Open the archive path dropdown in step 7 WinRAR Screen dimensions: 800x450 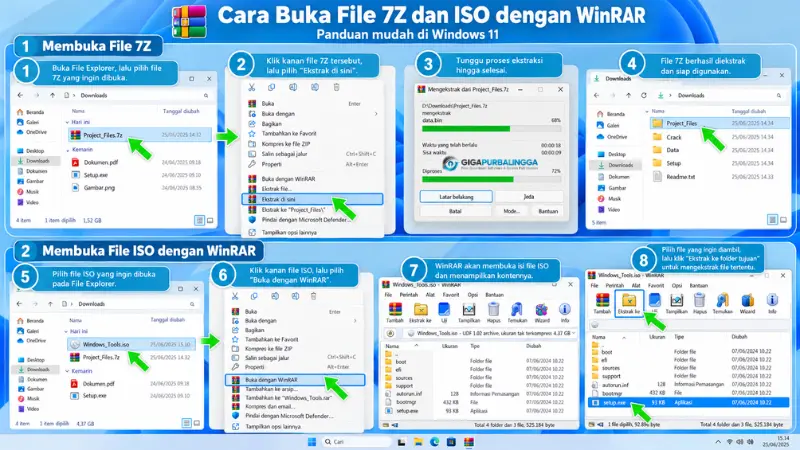pos(573,333)
